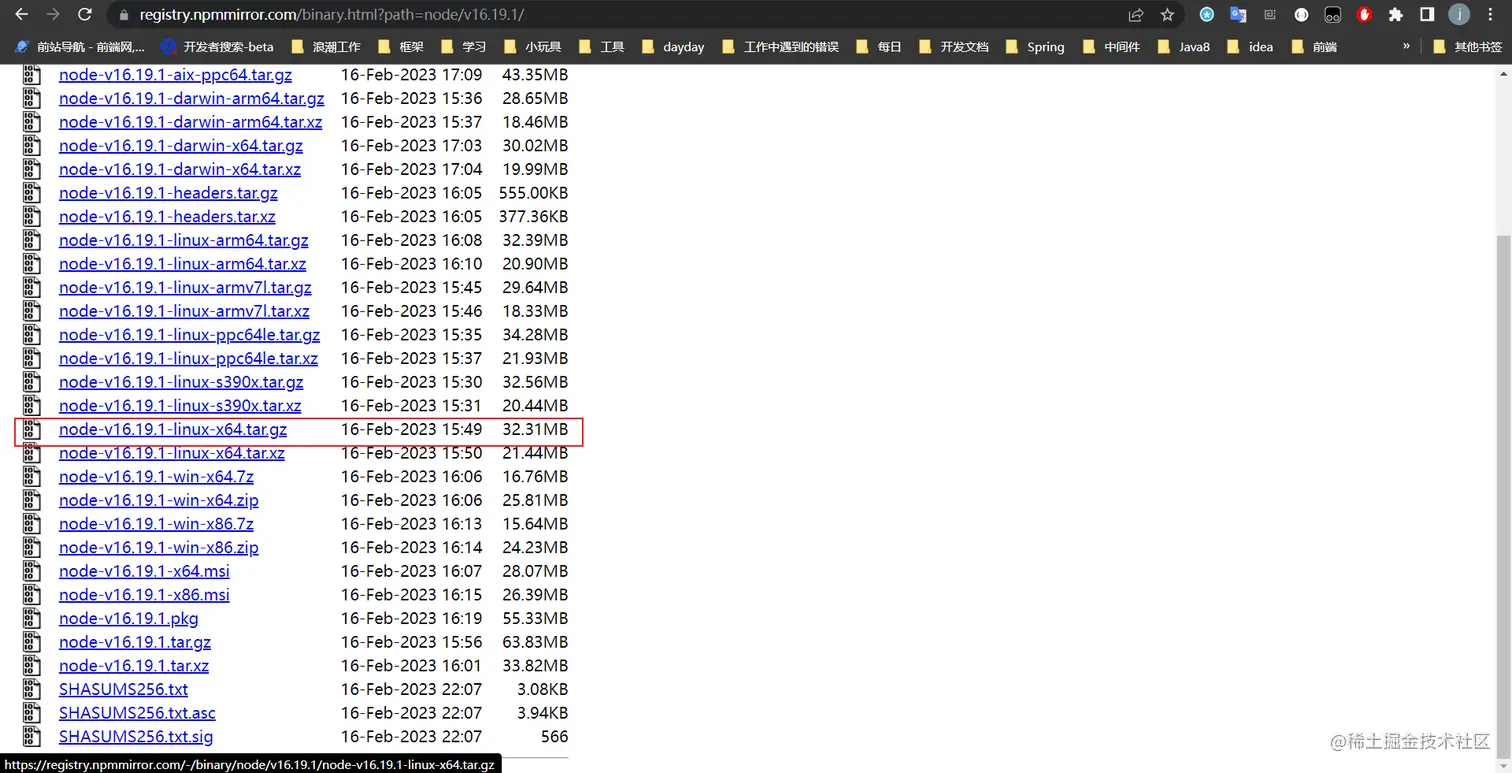
Task: Open the 每日 bookmark folder
Action: 879,47
